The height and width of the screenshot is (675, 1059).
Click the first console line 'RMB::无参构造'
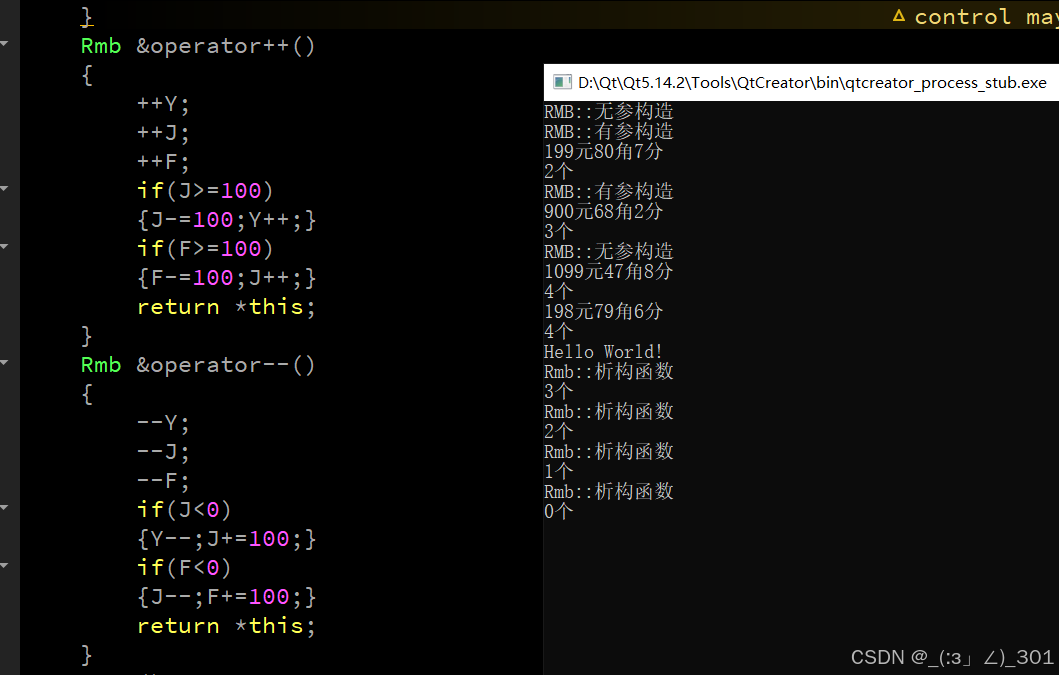(609, 111)
